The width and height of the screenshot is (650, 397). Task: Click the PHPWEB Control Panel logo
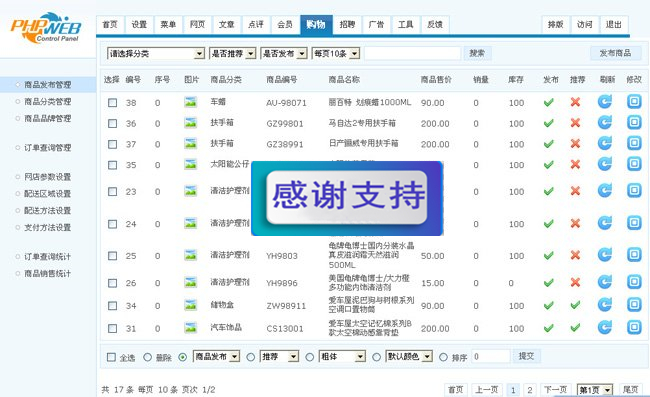coord(46,28)
